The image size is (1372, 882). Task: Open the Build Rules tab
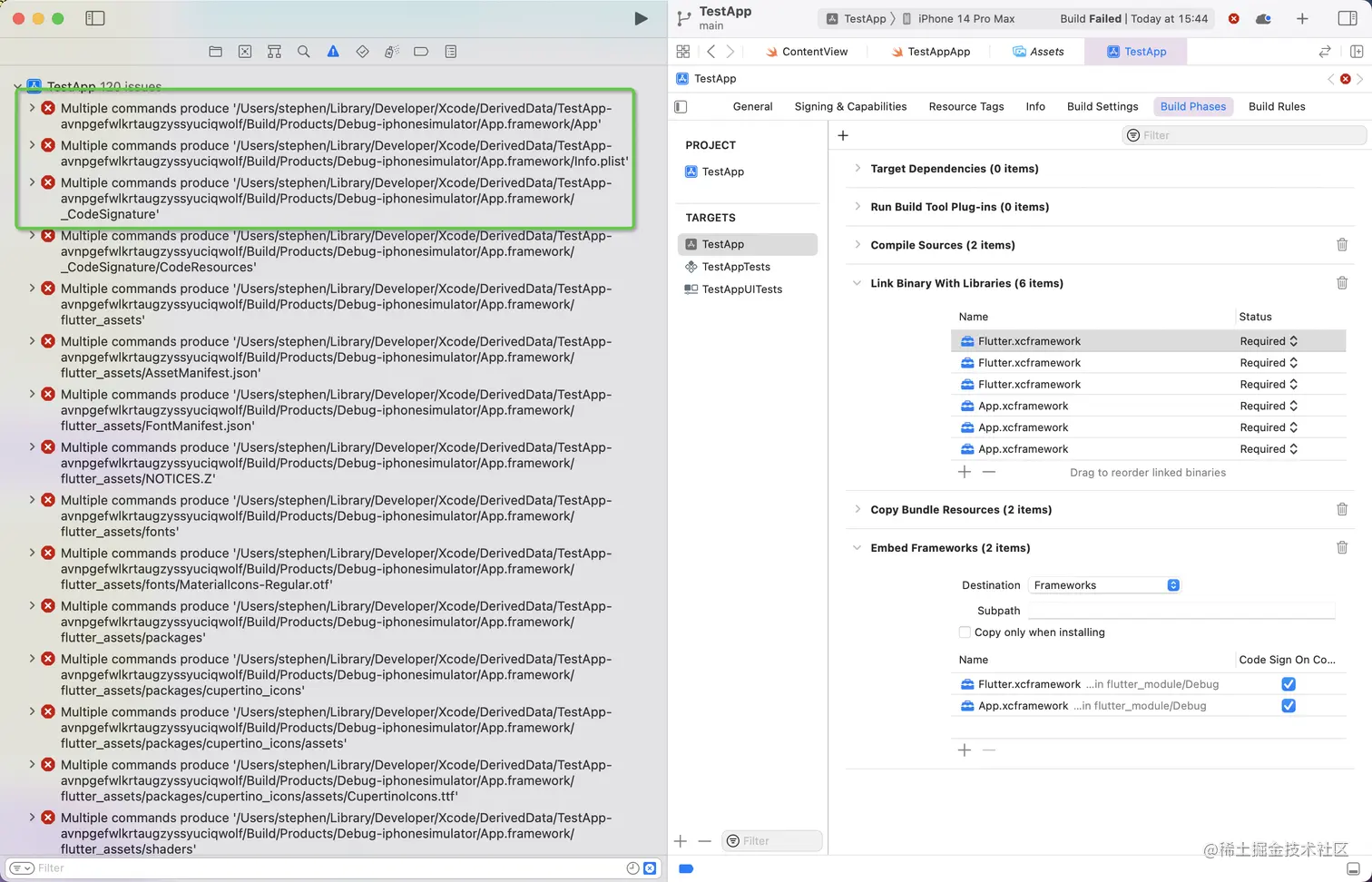coord(1277,106)
